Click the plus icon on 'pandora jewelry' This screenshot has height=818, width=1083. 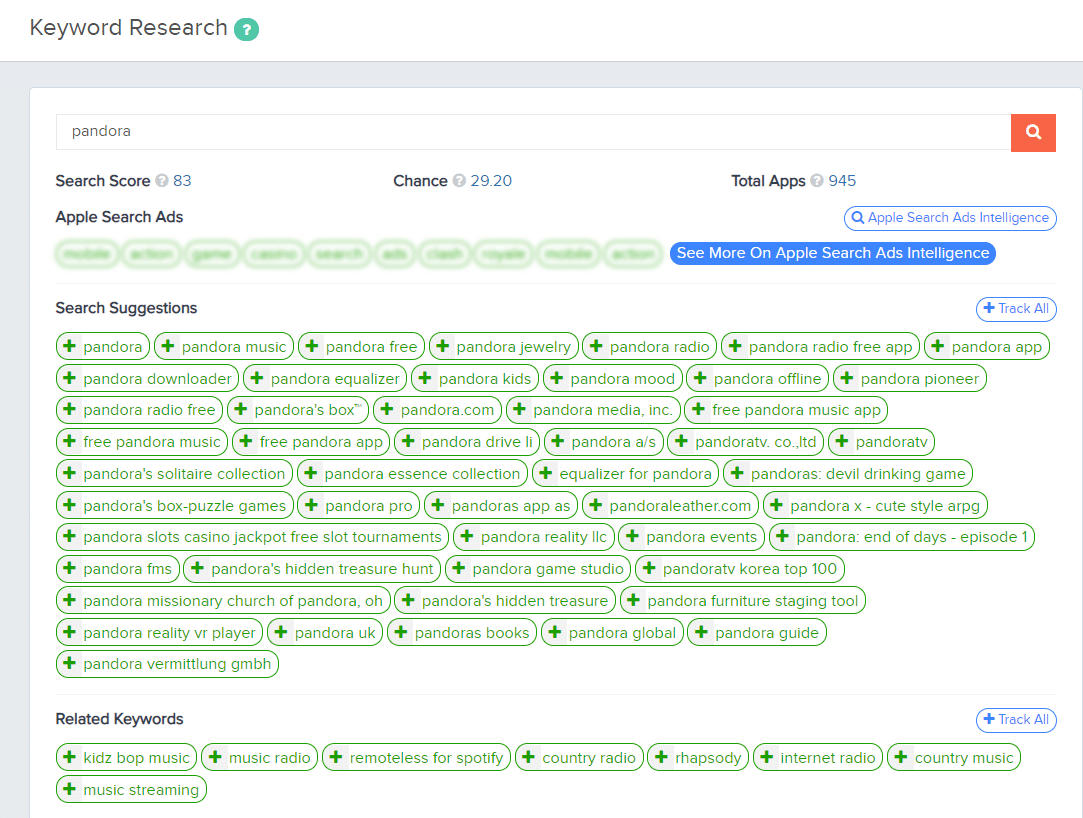443,345
